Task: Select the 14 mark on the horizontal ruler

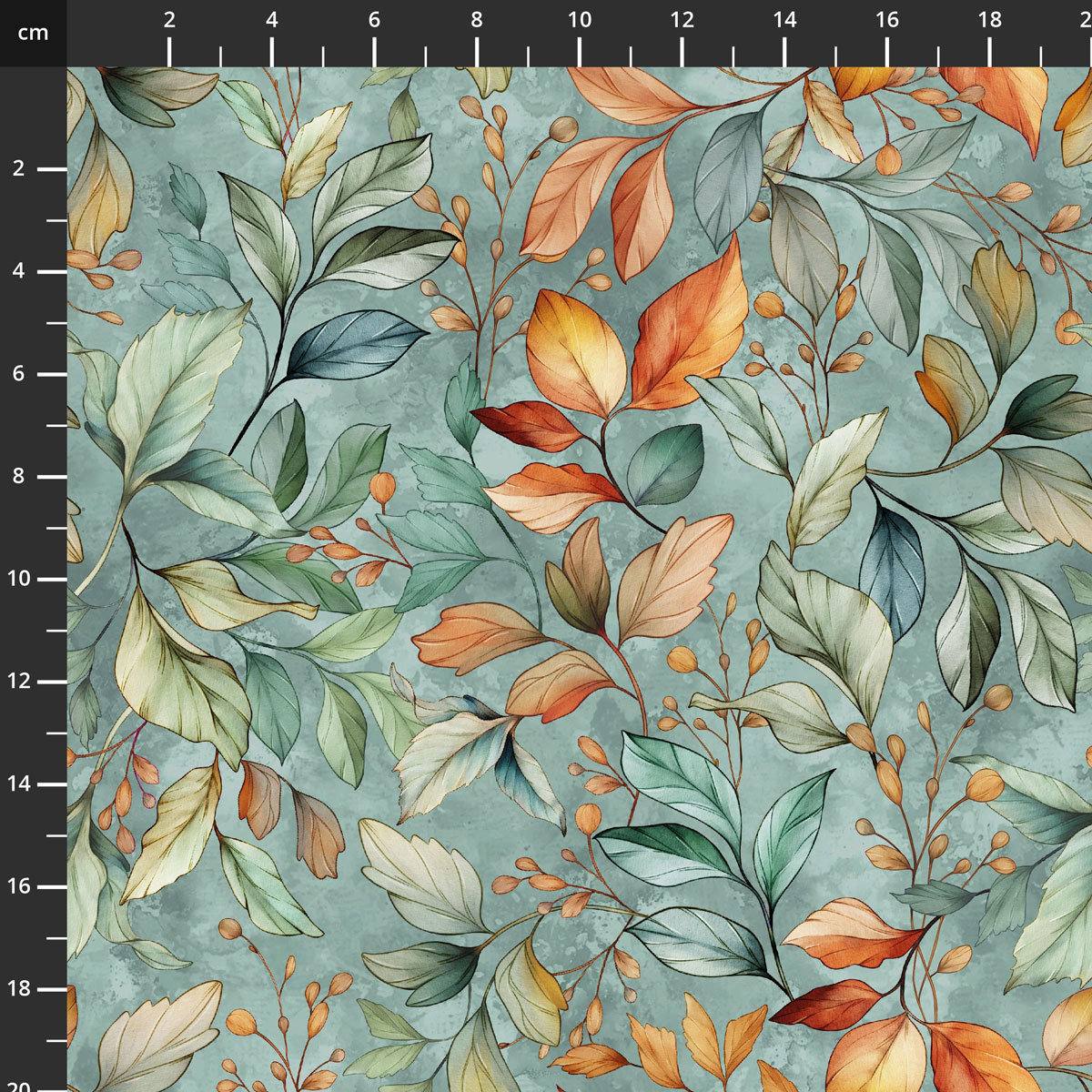Action: (x=784, y=20)
